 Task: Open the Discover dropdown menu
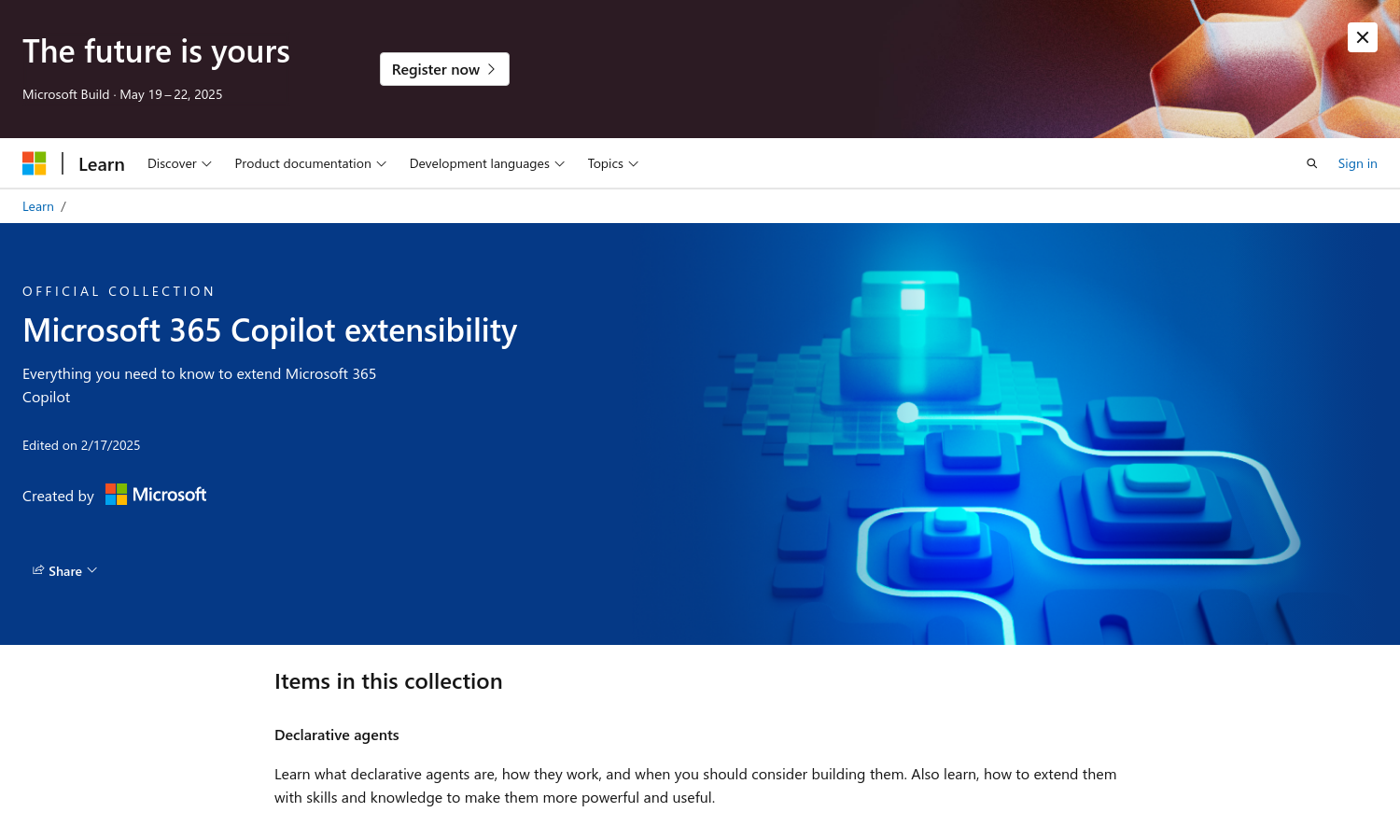pos(178,162)
